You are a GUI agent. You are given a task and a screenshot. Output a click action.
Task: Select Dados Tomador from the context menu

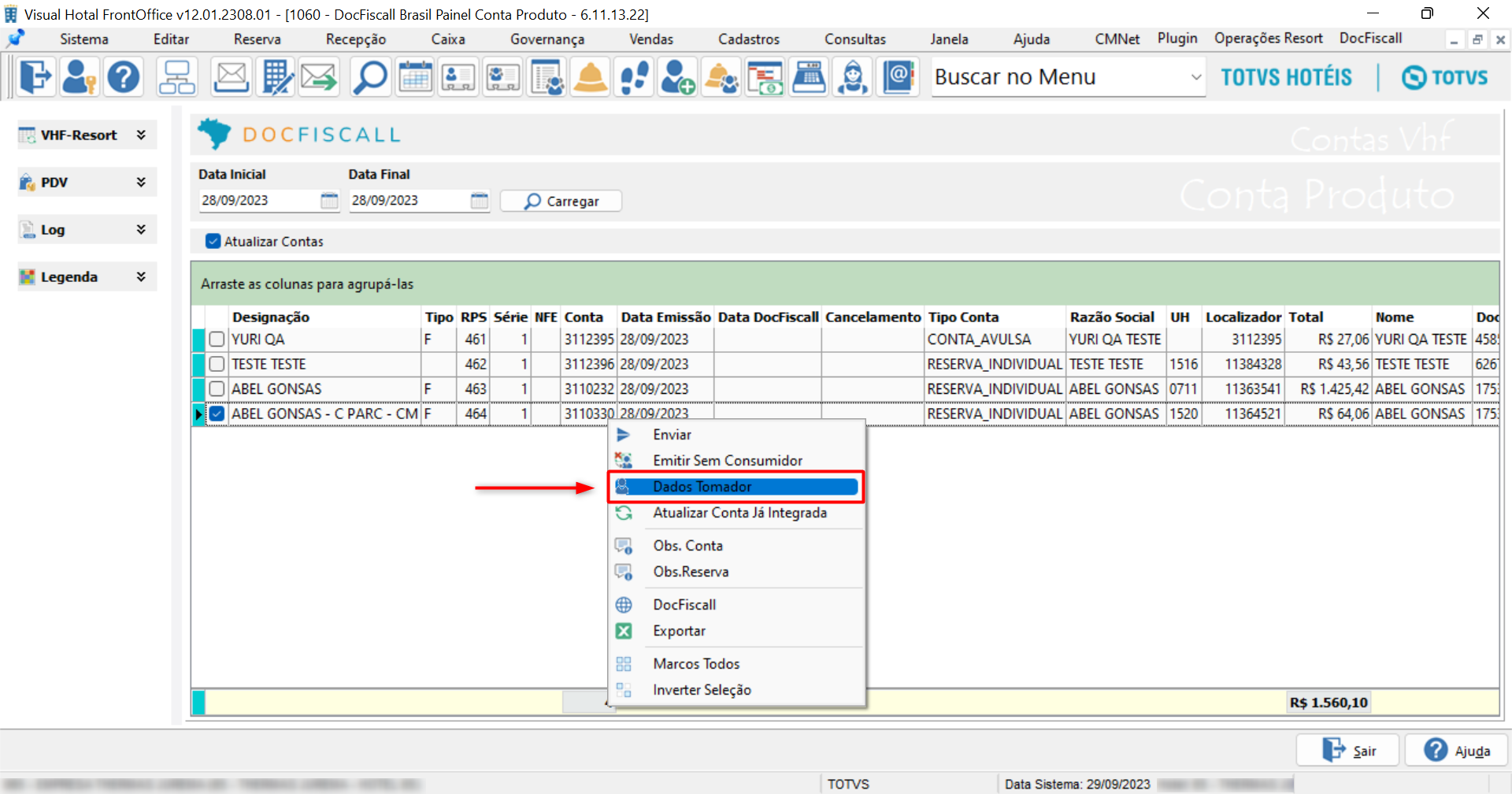[x=702, y=487]
